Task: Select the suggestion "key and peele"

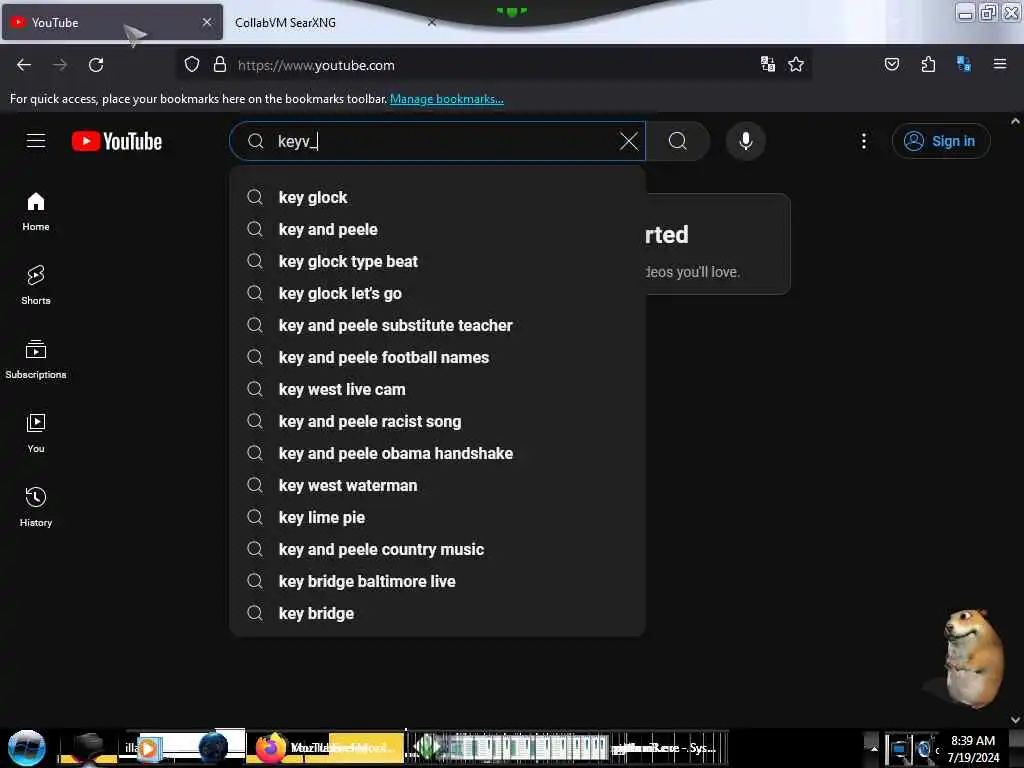Action: 437,229
